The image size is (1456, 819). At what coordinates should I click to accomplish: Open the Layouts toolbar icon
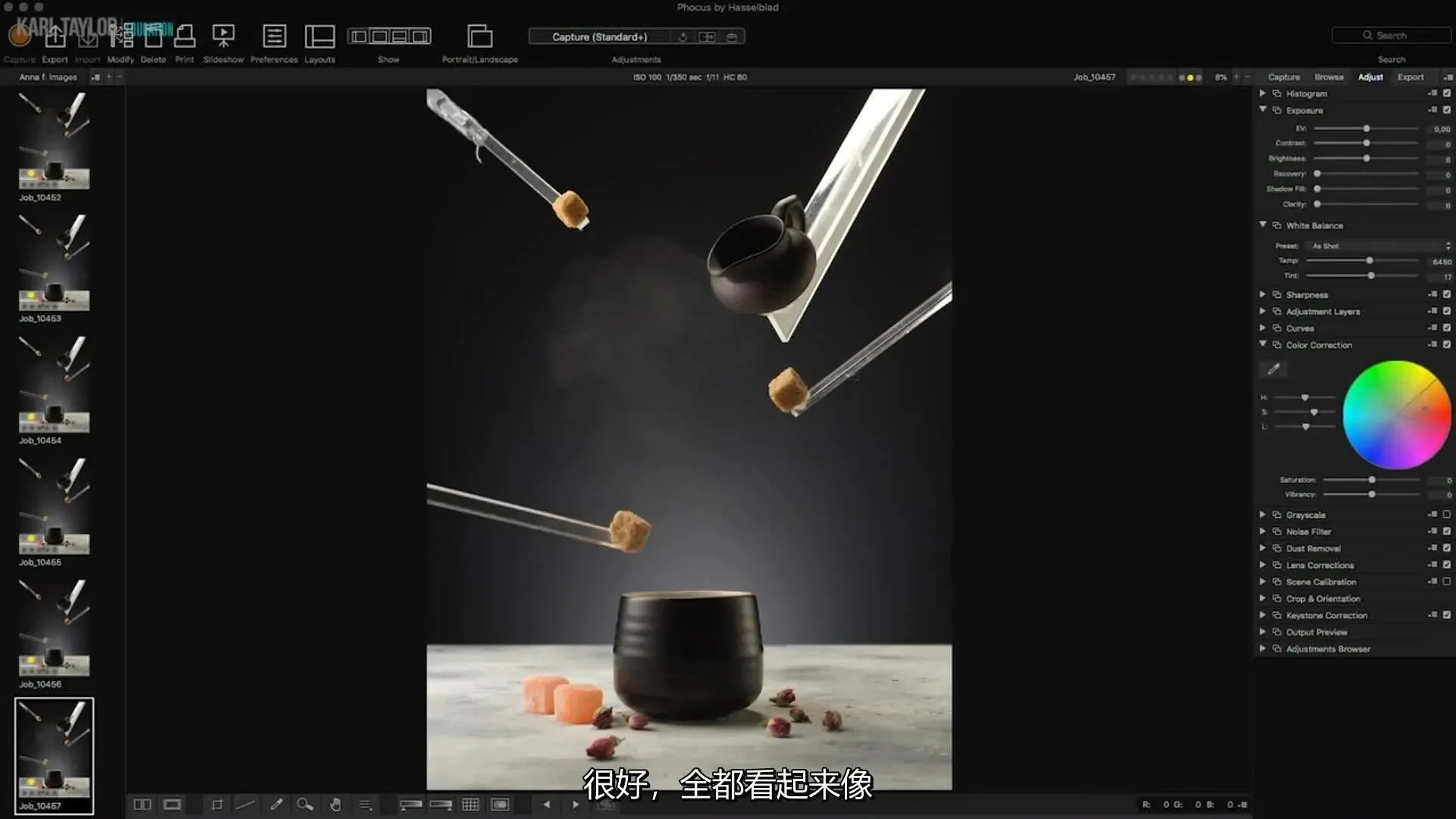click(319, 36)
